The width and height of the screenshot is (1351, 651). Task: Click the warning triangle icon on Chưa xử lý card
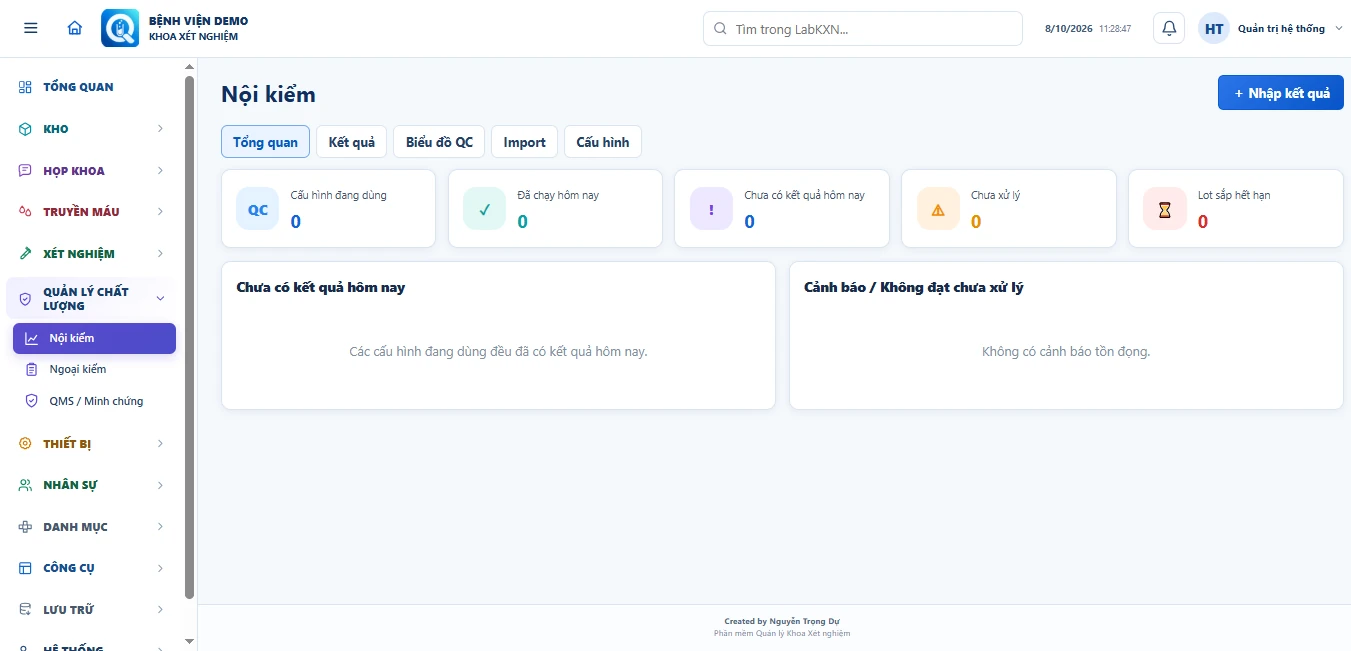pos(938,210)
